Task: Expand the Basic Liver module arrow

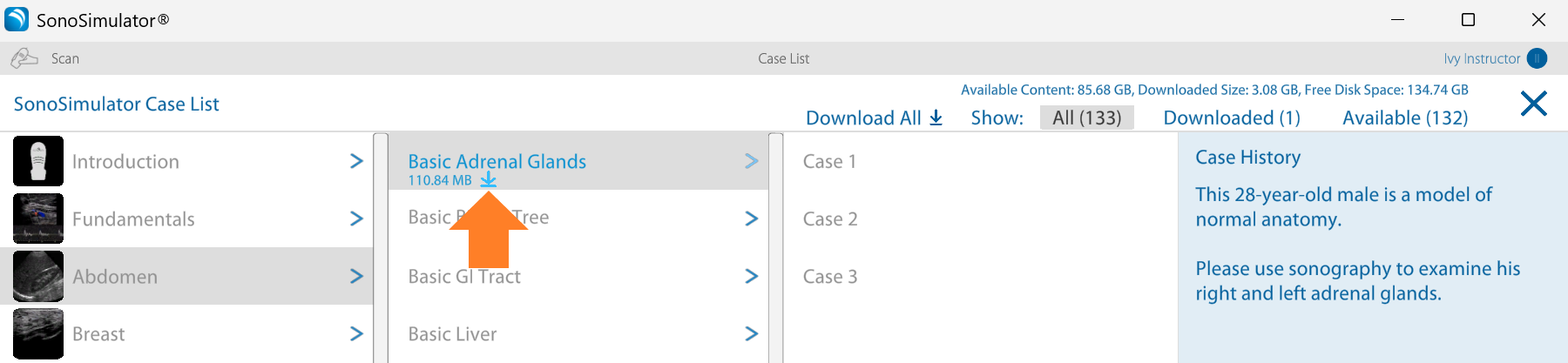Action: 751,333
